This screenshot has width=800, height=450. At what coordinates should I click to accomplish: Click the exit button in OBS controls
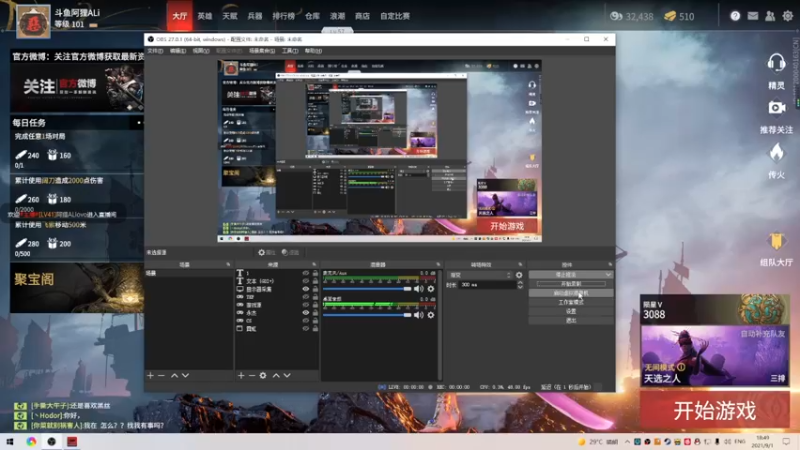coord(571,320)
